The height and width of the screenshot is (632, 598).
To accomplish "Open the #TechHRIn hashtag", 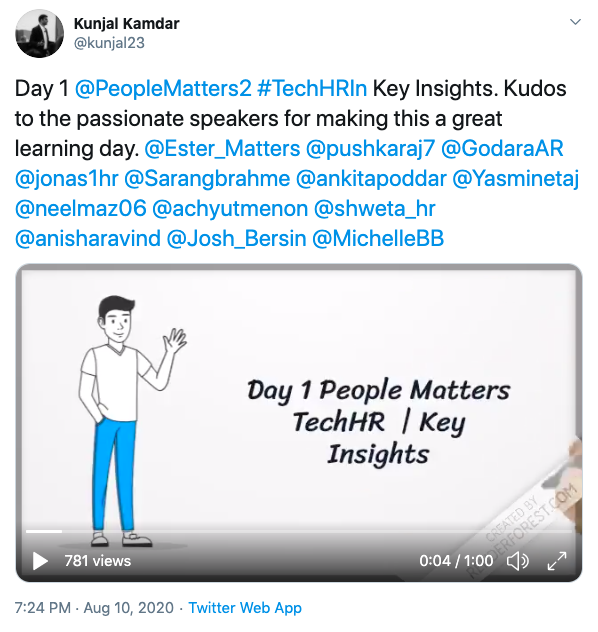I will pyautogui.click(x=312, y=88).
